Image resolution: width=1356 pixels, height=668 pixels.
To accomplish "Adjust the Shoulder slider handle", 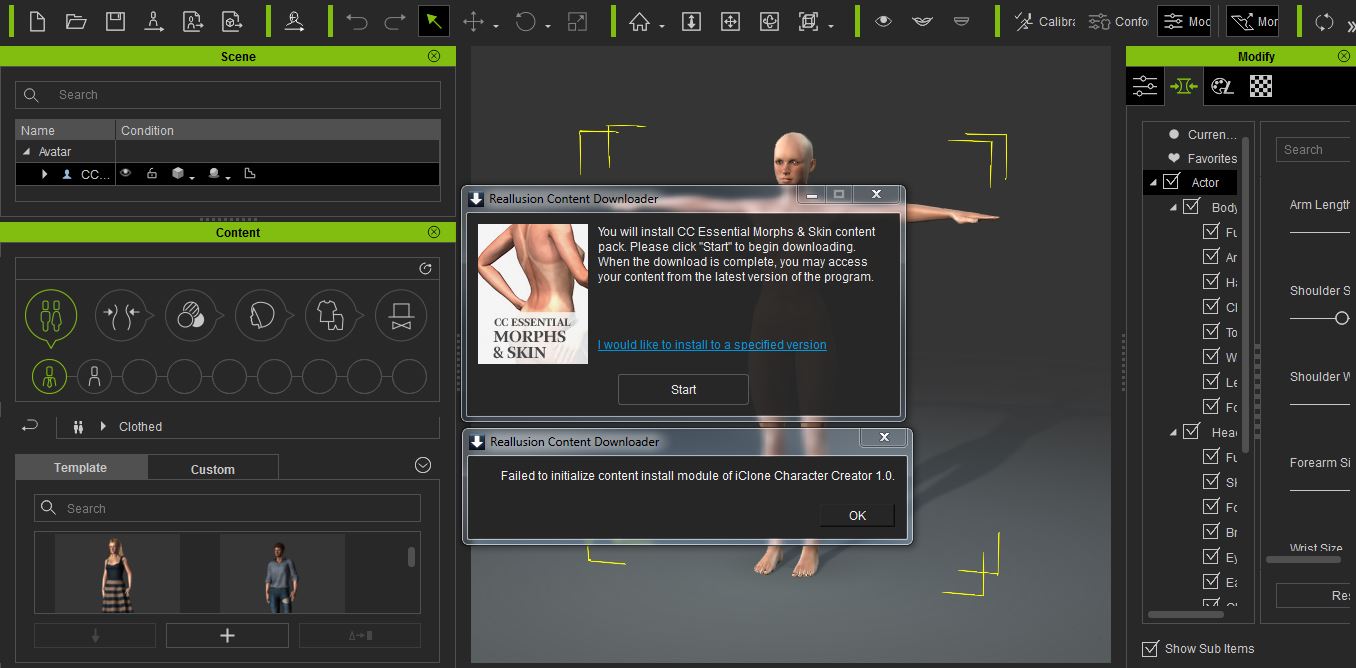I will point(1341,318).
